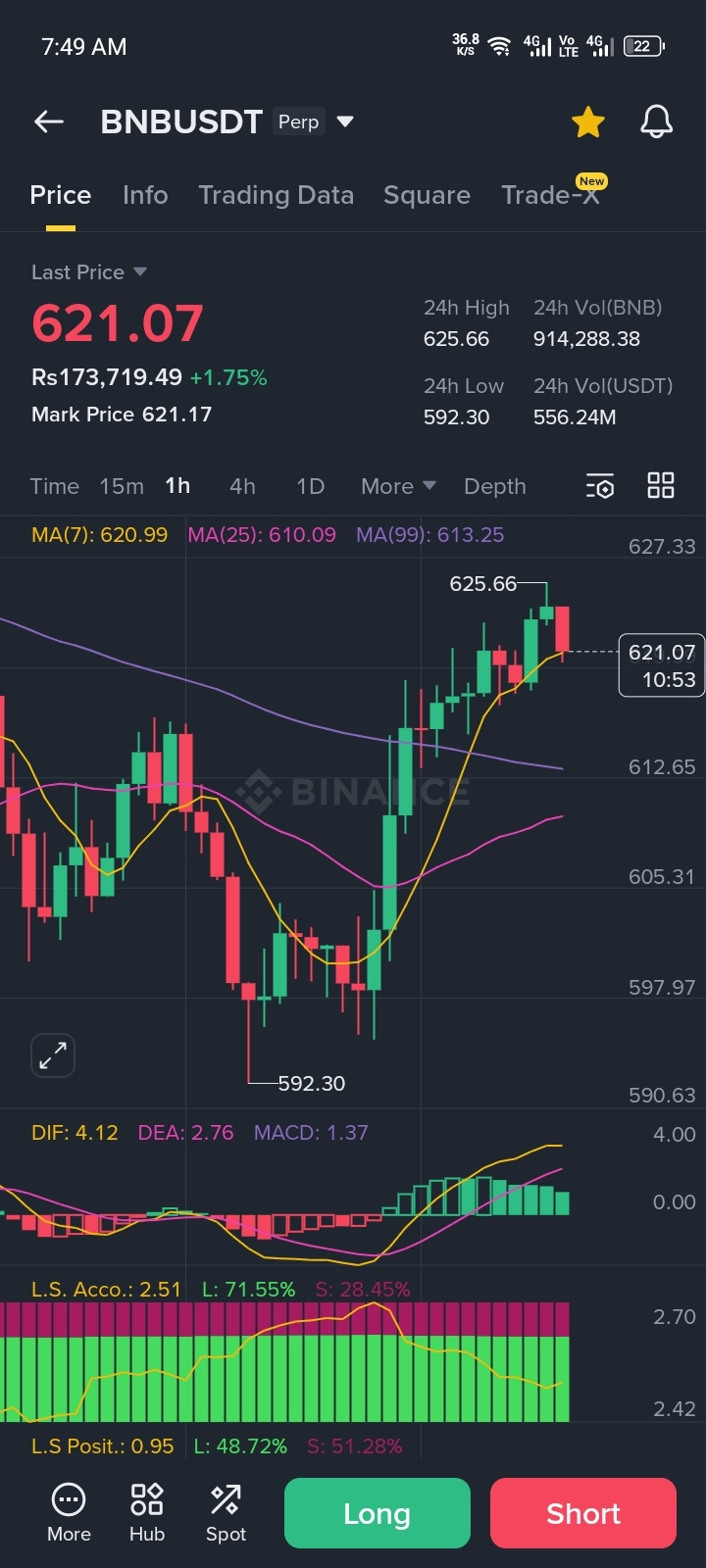The height and width of the screenshot is (1568, 706).
Task: Tap the 612.65 price axis label
Action: [x=662, y=767]
